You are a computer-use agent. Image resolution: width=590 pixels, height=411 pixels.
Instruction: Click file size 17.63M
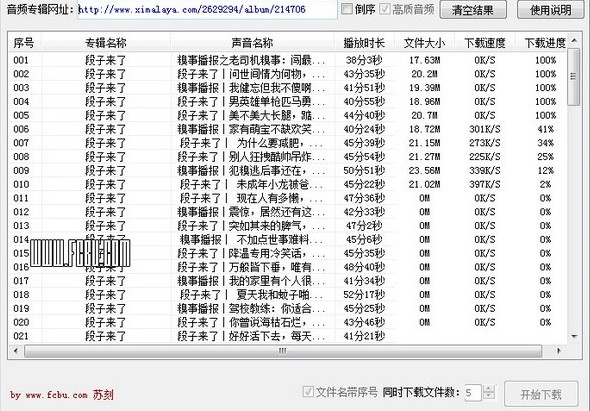click(424, 60)
